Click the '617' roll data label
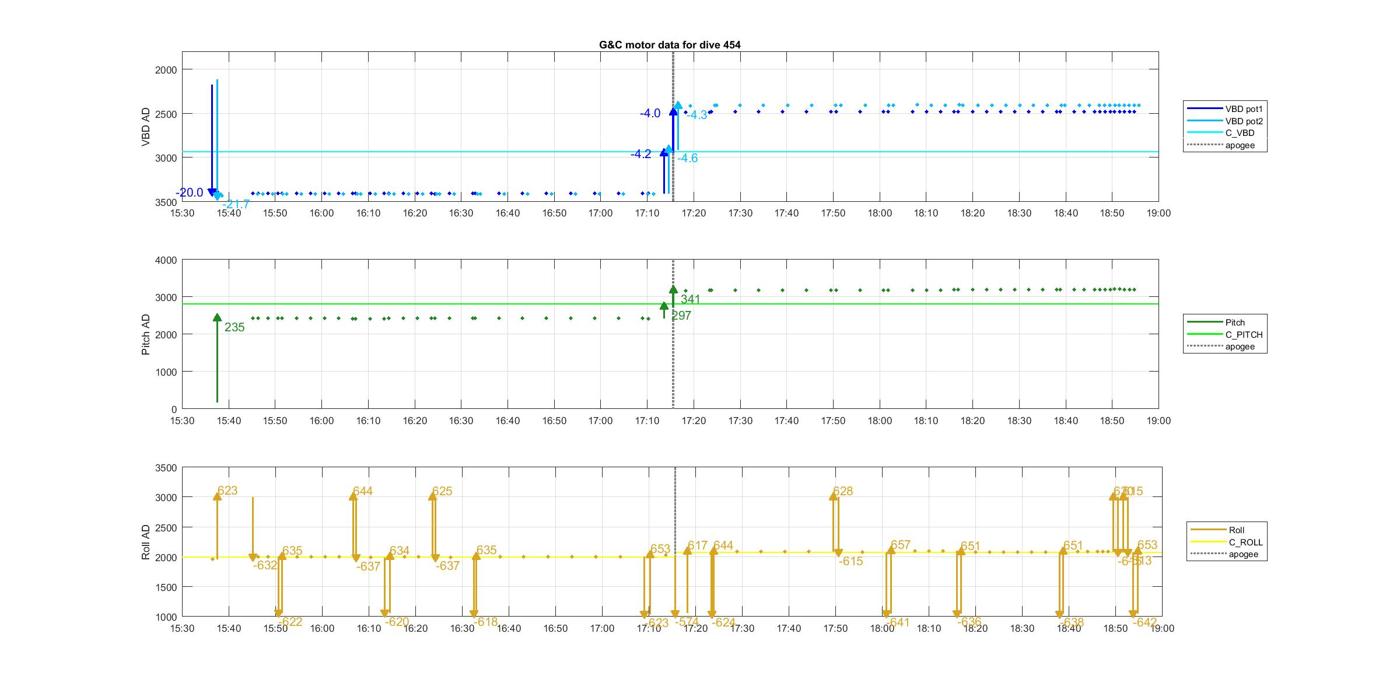 697,546
